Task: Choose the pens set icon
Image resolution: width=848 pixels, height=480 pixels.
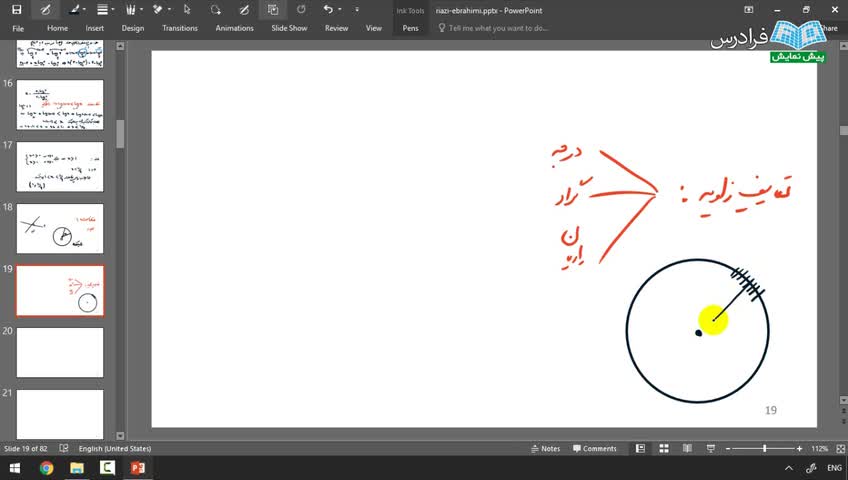Action: click(x=130, y=9)
